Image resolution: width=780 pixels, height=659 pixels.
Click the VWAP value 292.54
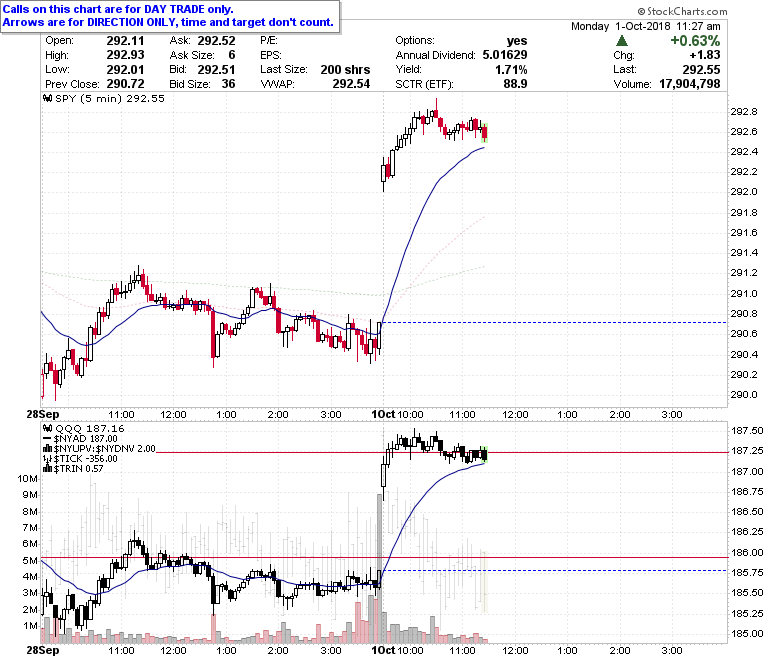click(351, 84)
